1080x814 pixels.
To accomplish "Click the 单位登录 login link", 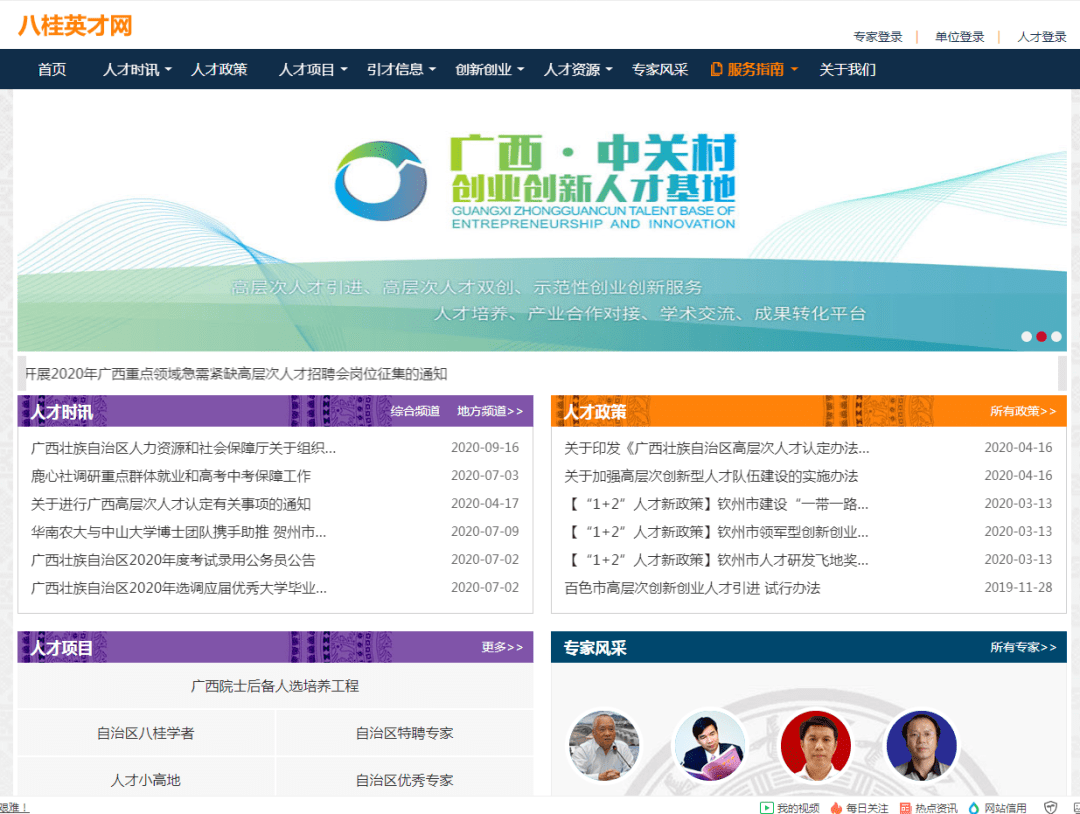I will pyautogui.click(x=959, y=37).
